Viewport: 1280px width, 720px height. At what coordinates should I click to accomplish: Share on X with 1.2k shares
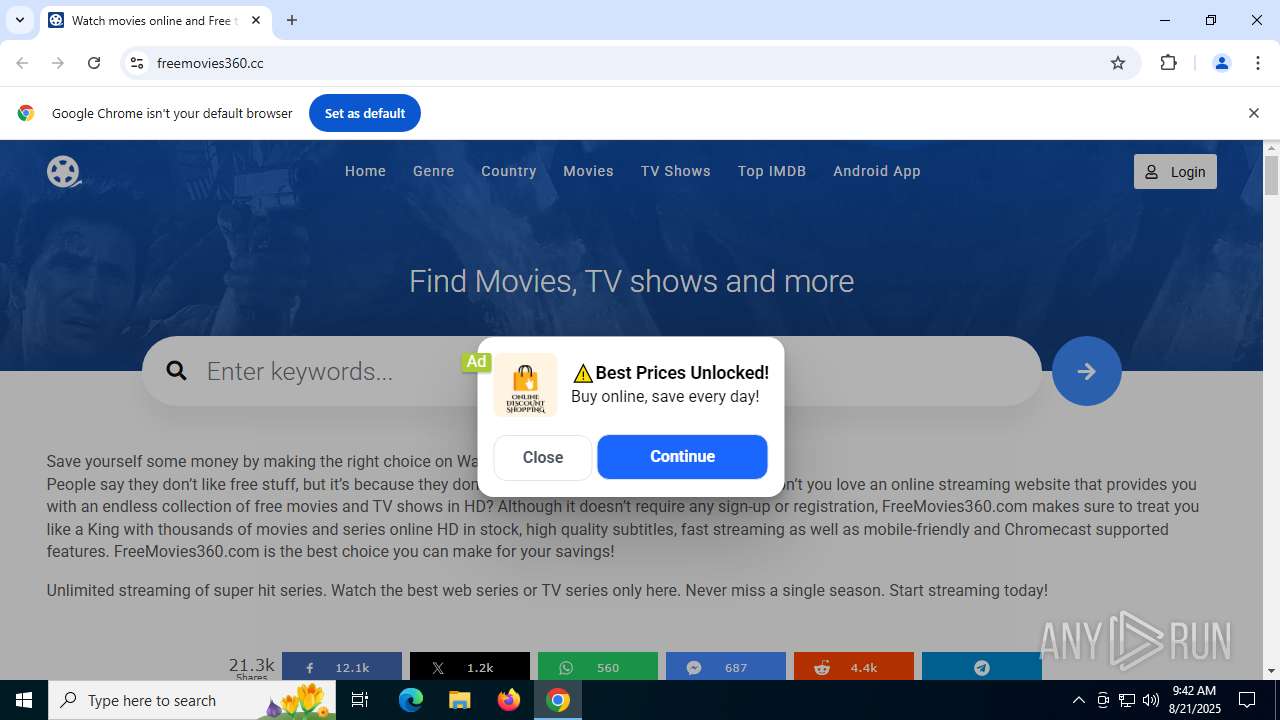coord(470,667)
